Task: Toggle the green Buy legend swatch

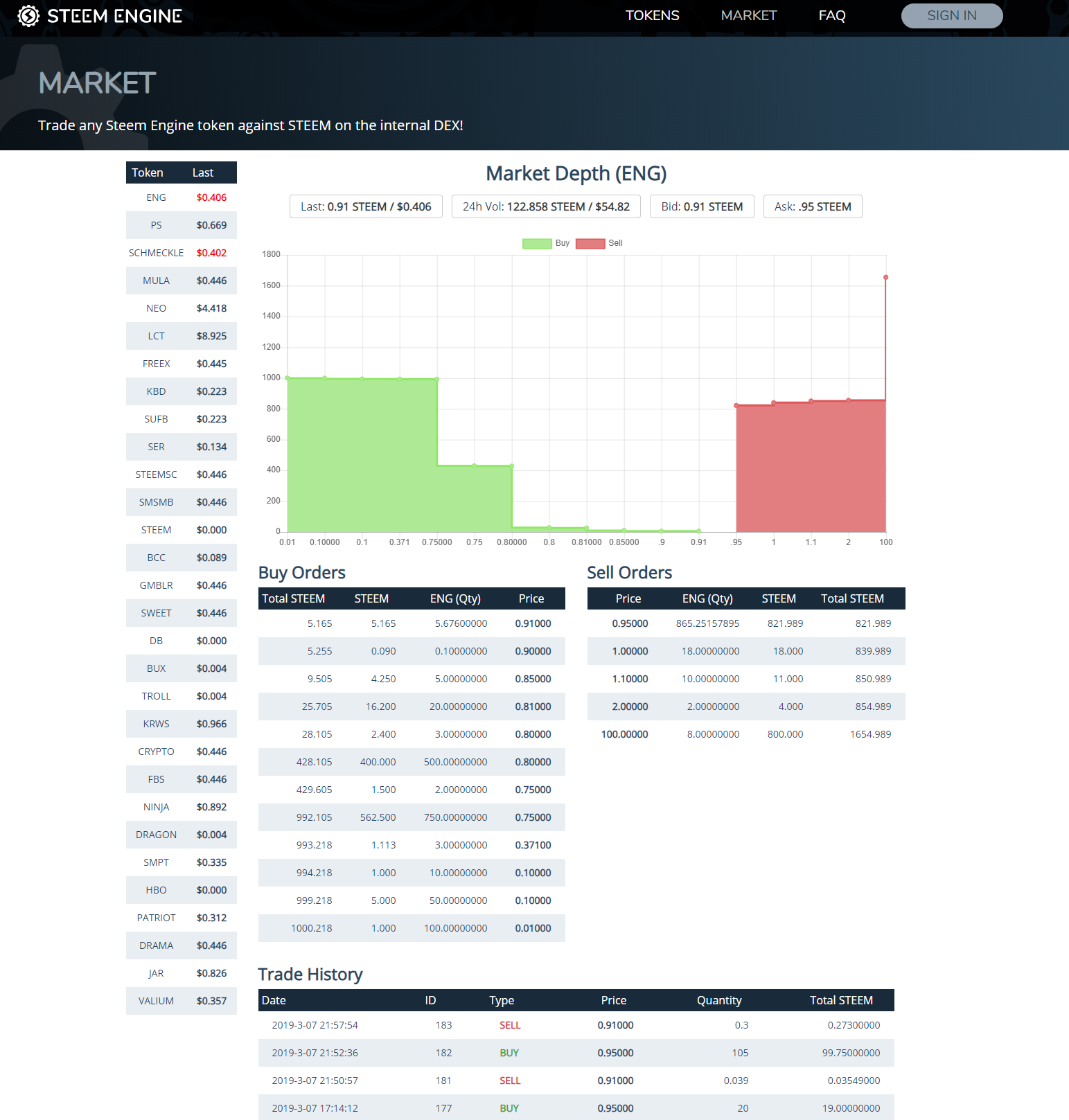Action: click(x=537, y=243)
